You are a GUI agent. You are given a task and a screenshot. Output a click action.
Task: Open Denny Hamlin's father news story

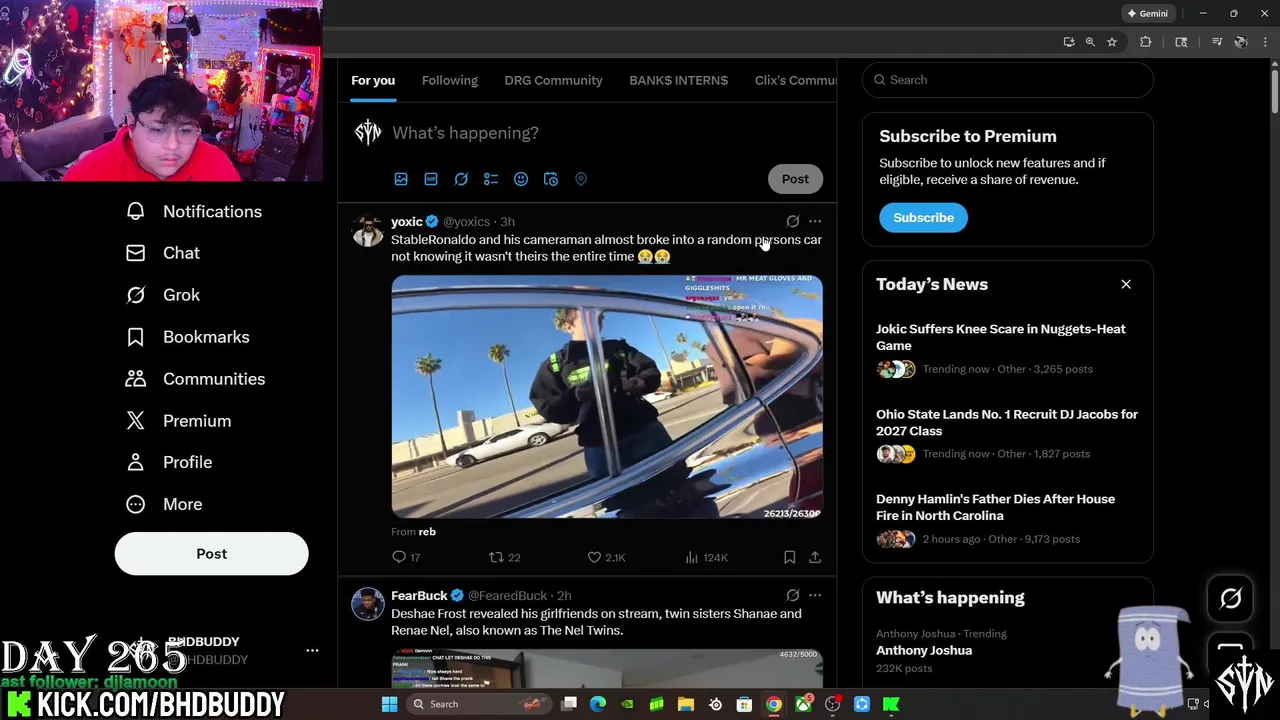[x=1008, y=519]
